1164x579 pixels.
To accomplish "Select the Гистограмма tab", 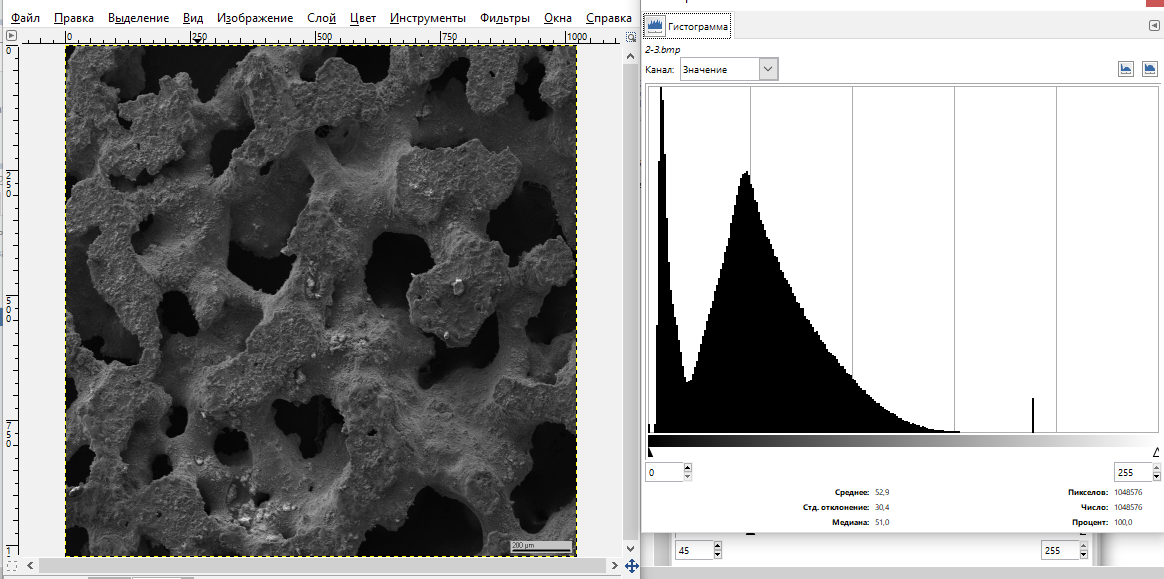I will [688, 26].
